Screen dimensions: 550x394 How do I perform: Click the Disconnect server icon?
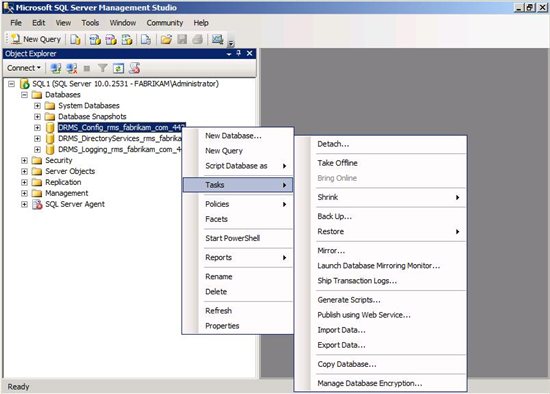point(72,68)
